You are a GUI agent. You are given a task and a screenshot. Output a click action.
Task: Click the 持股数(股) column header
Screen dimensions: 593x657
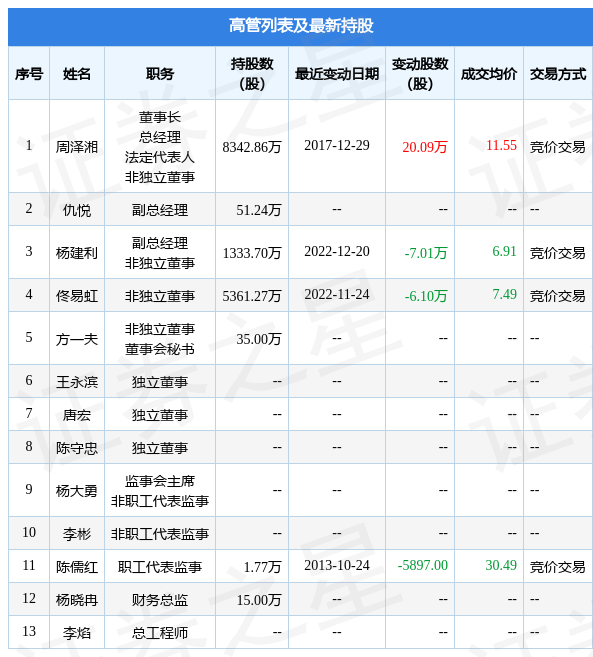pos(252,73)
